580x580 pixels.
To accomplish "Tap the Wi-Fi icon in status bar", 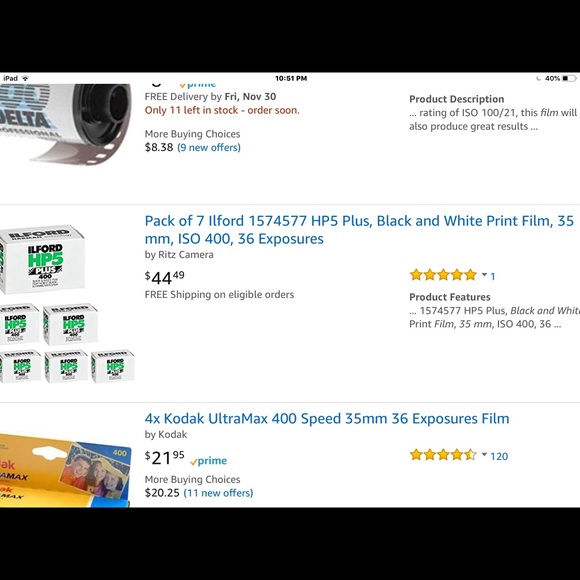I will (25, 78).
